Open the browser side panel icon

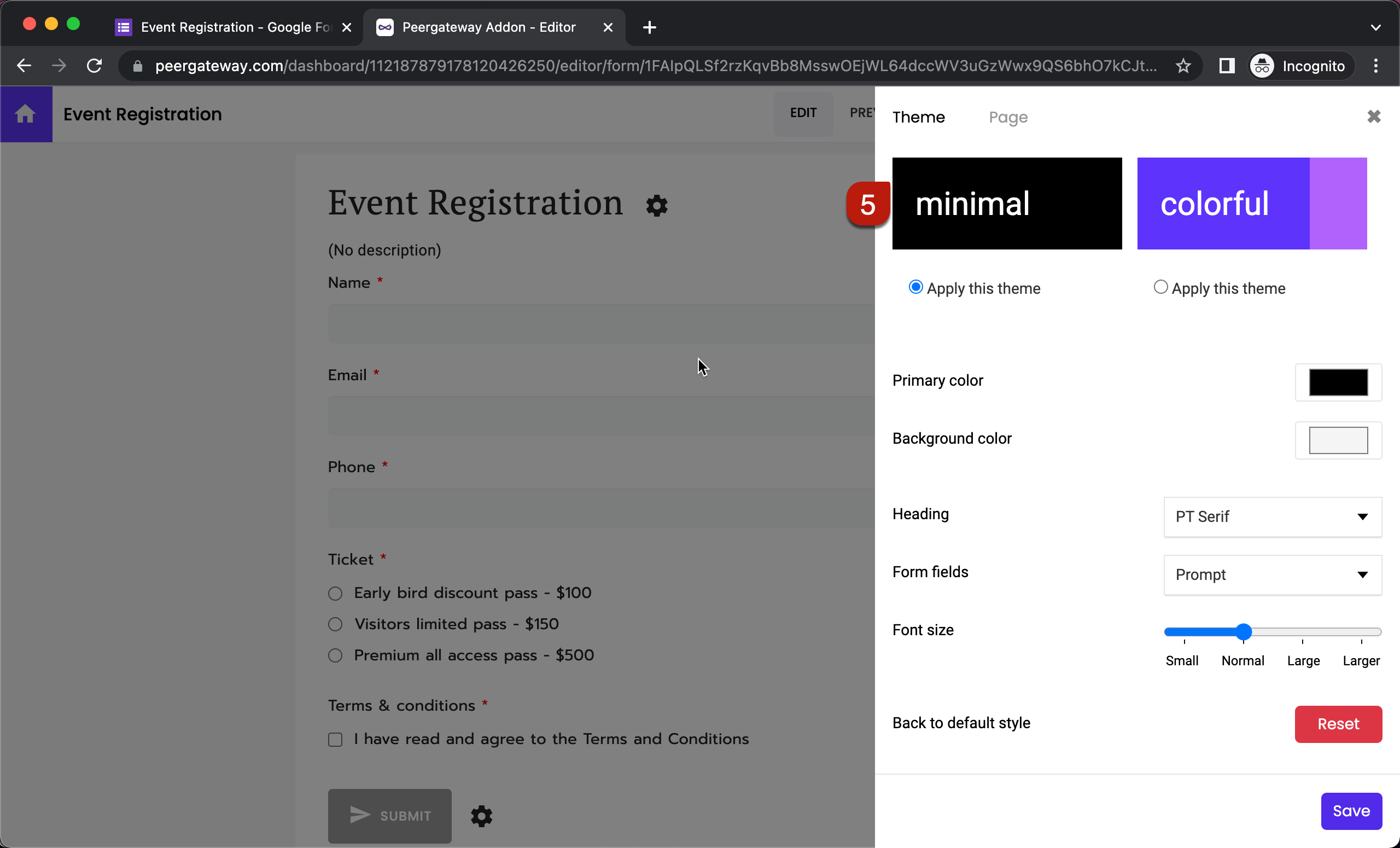point(1226,65)
